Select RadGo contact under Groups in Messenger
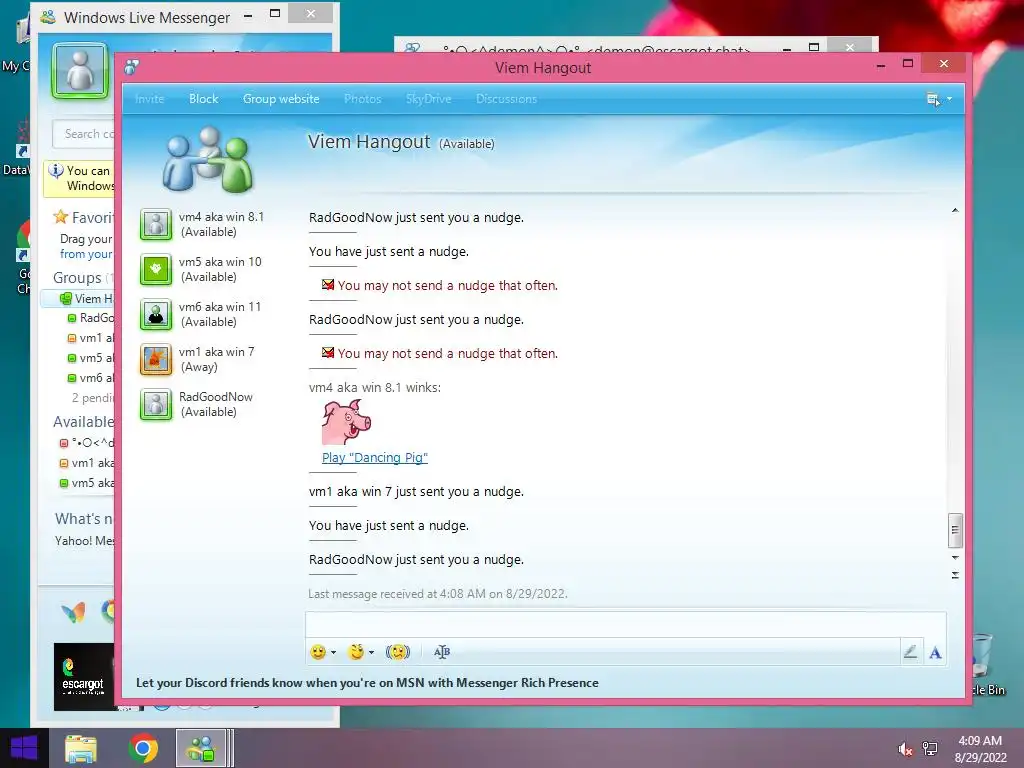1024x768 pixels. (x=91, y=318)
